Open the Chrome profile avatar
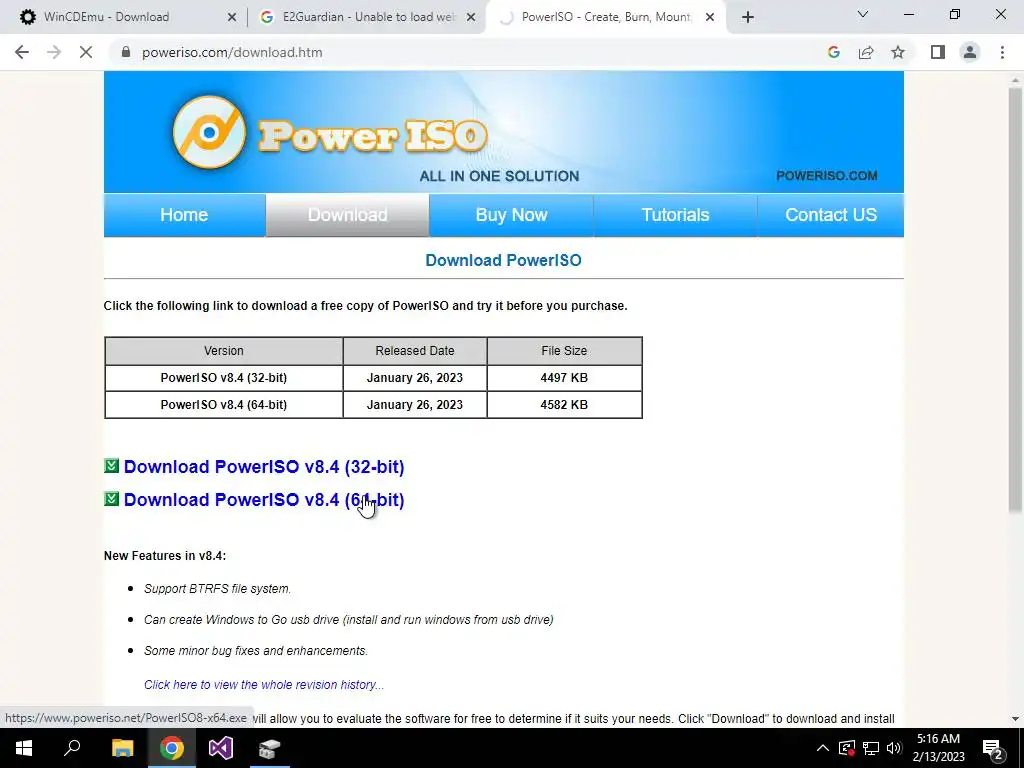This screenshot has width=1024, height=768. tap(970, 52)
